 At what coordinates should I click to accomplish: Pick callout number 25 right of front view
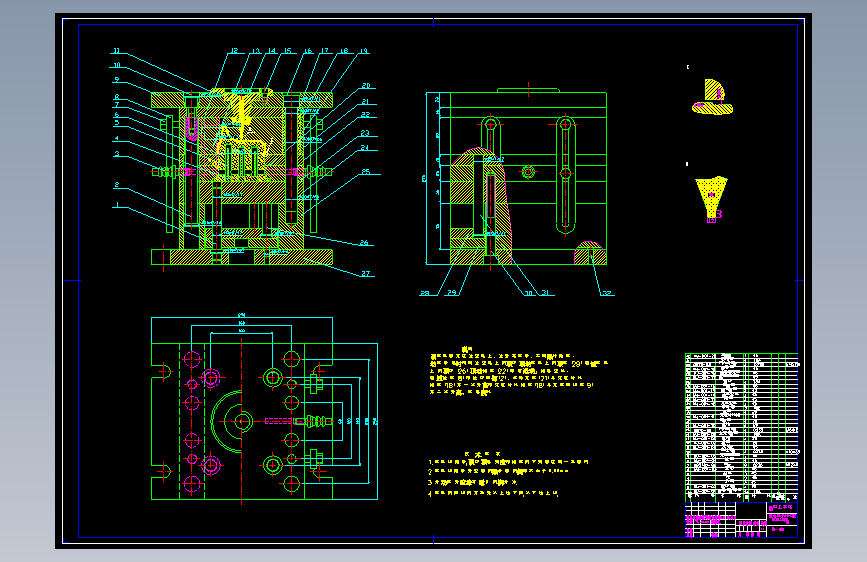click(x=365, y=172)
